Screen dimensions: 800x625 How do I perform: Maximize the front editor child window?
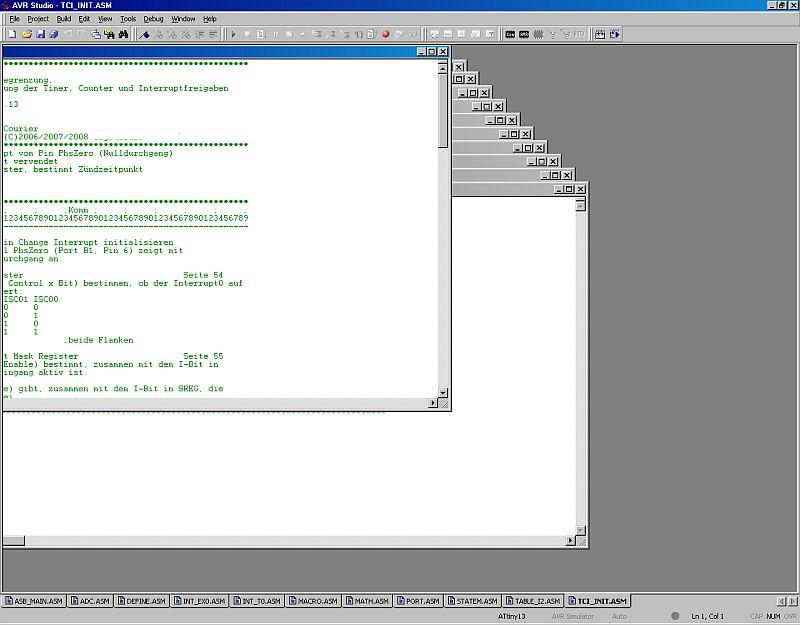pos(432,52)
